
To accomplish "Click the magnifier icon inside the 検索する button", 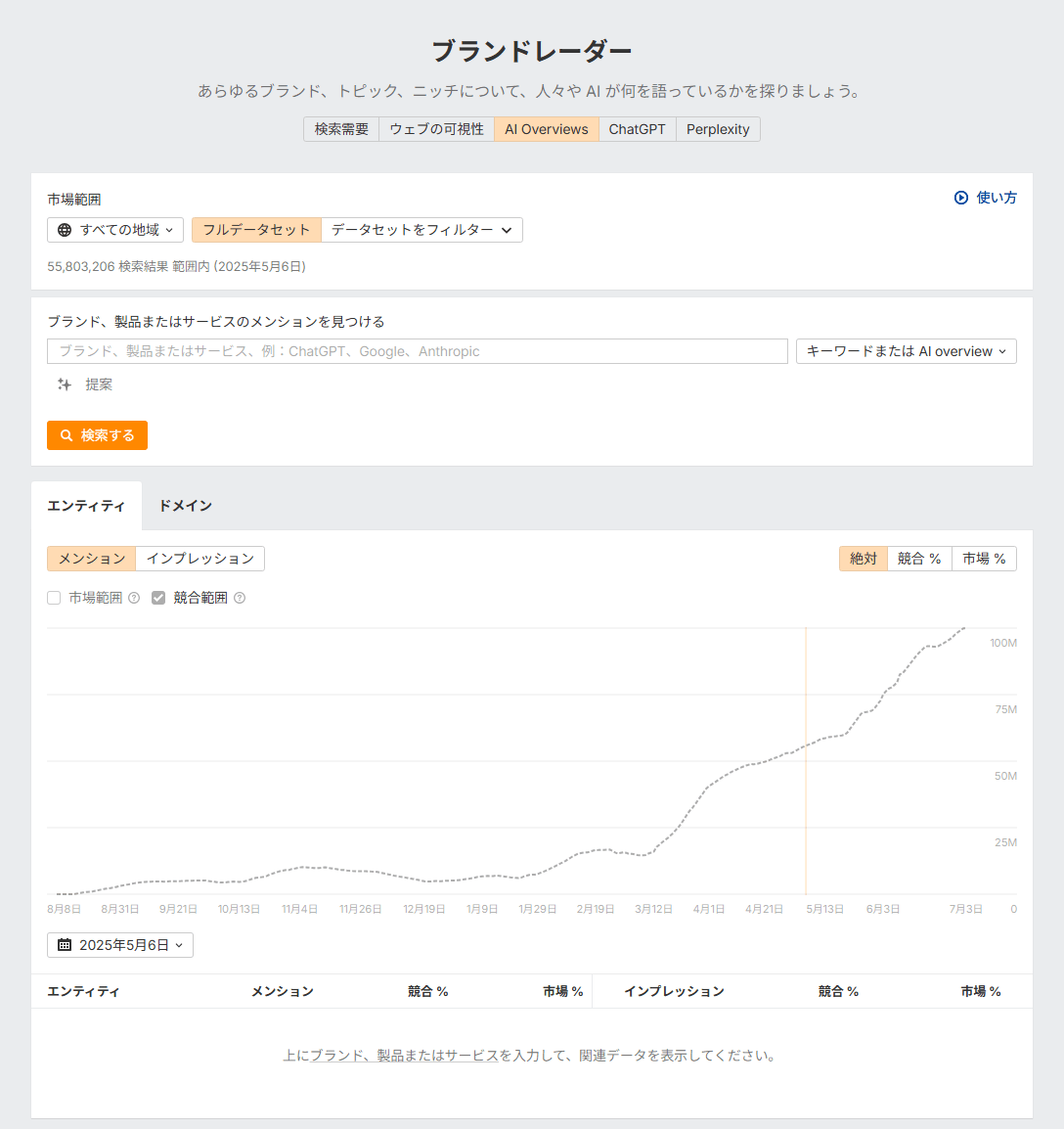I will tap(66, 434).
